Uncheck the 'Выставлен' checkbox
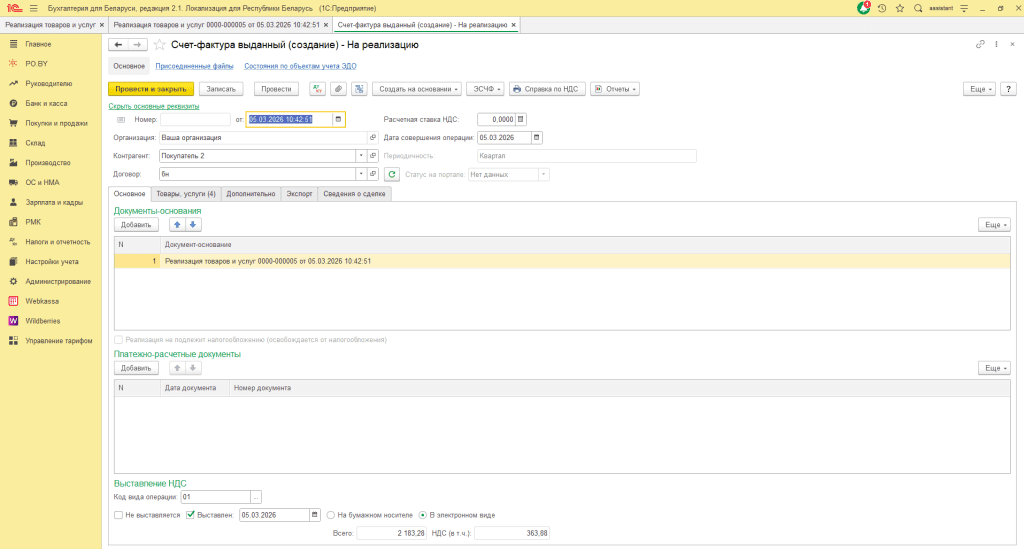 coord(190,515)
